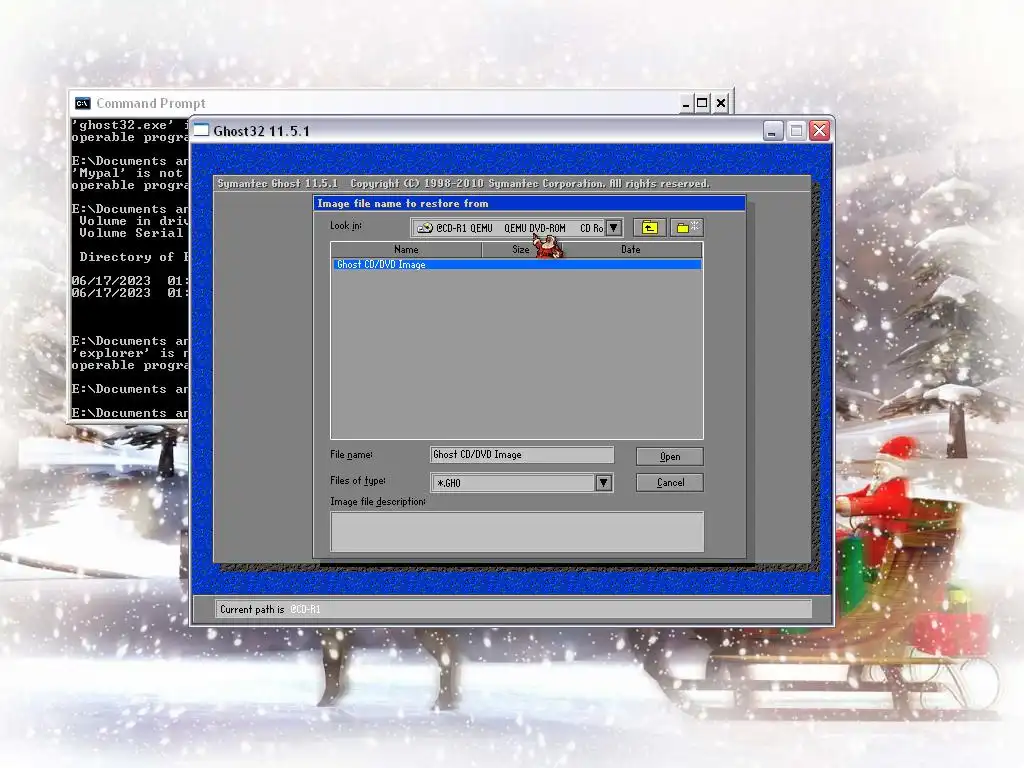Expand the Files of type dropdown arrow
Screen dimensions: 1024x768
(603, 483)
